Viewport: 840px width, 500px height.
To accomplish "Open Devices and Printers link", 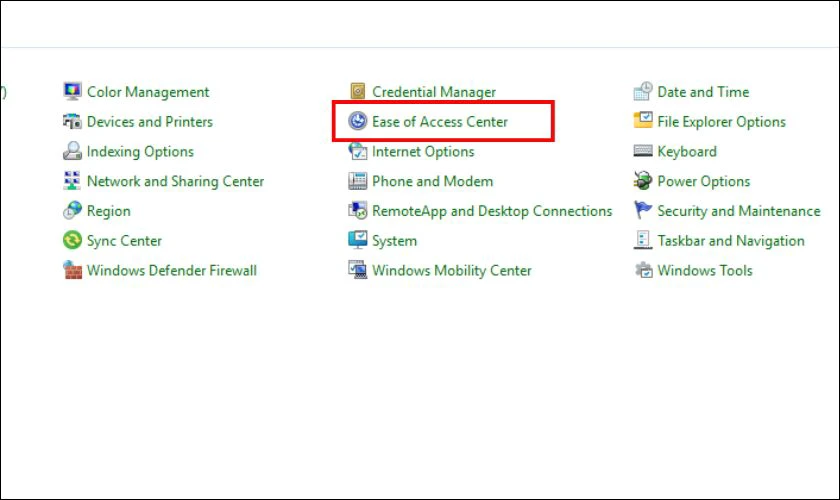I will click(149, 122).
